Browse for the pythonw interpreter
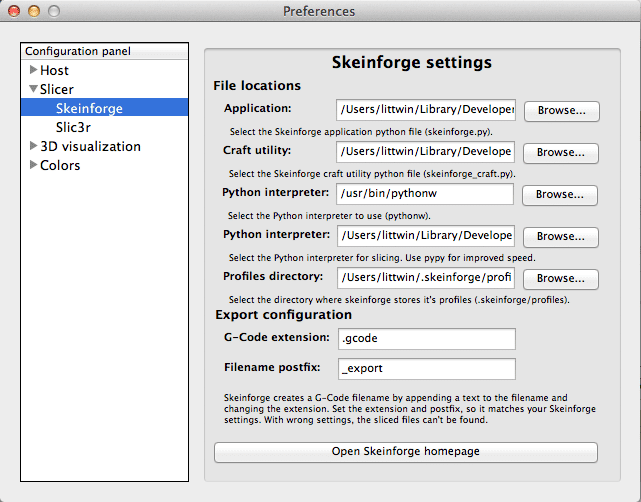Screen dimensions: 641x502 tap(560, 195)
